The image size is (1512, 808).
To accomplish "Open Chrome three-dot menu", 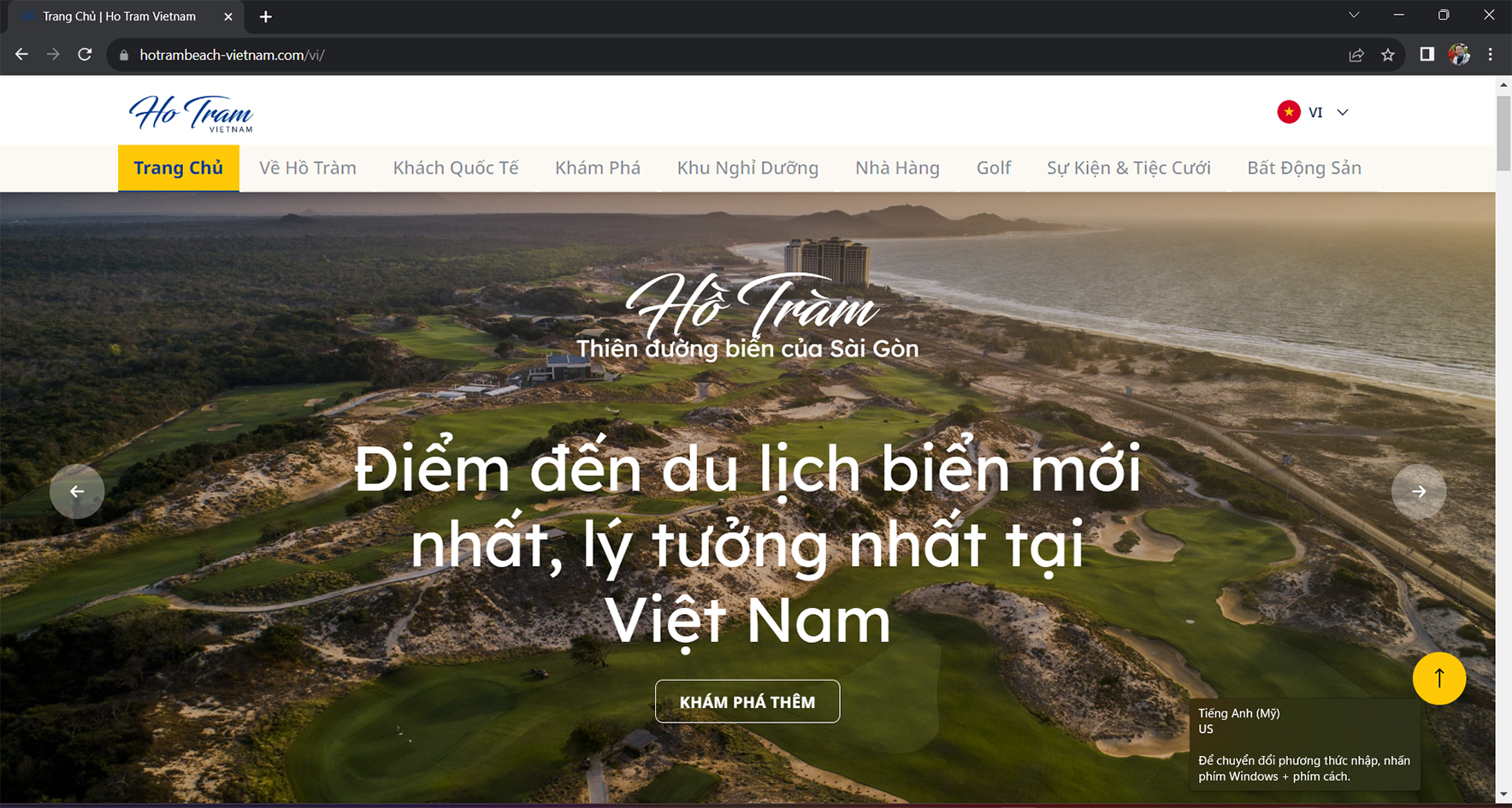I will point(1491,55).
